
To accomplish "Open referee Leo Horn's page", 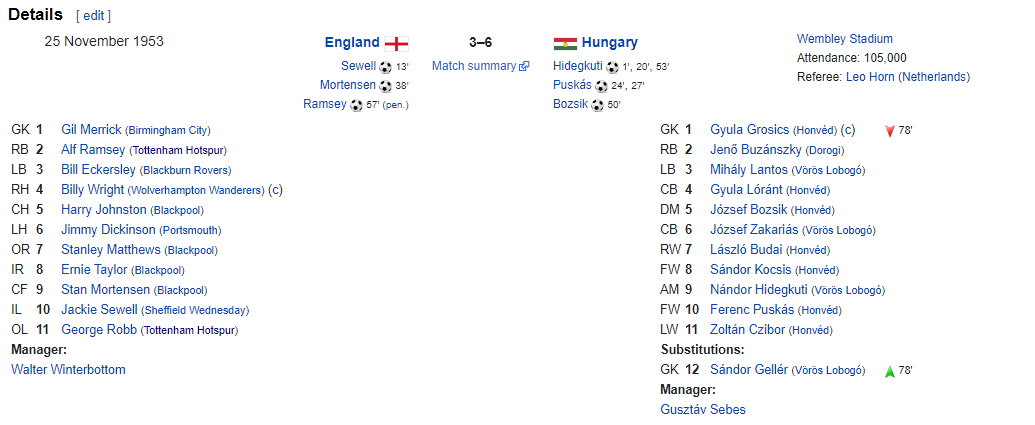I will (x=870, y=77).
